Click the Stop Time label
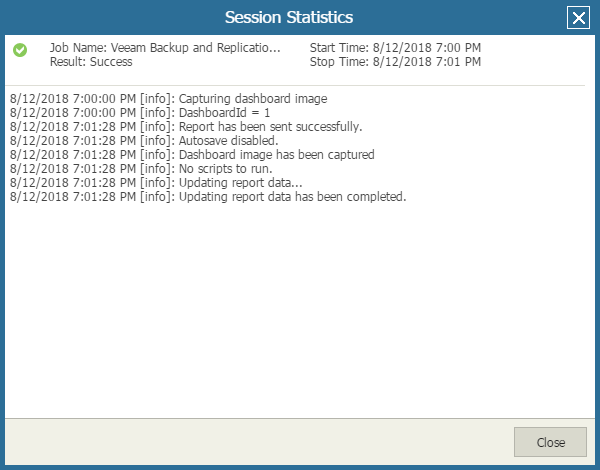The height and width of the screenshot is (470, 600). tap(395, 62)
